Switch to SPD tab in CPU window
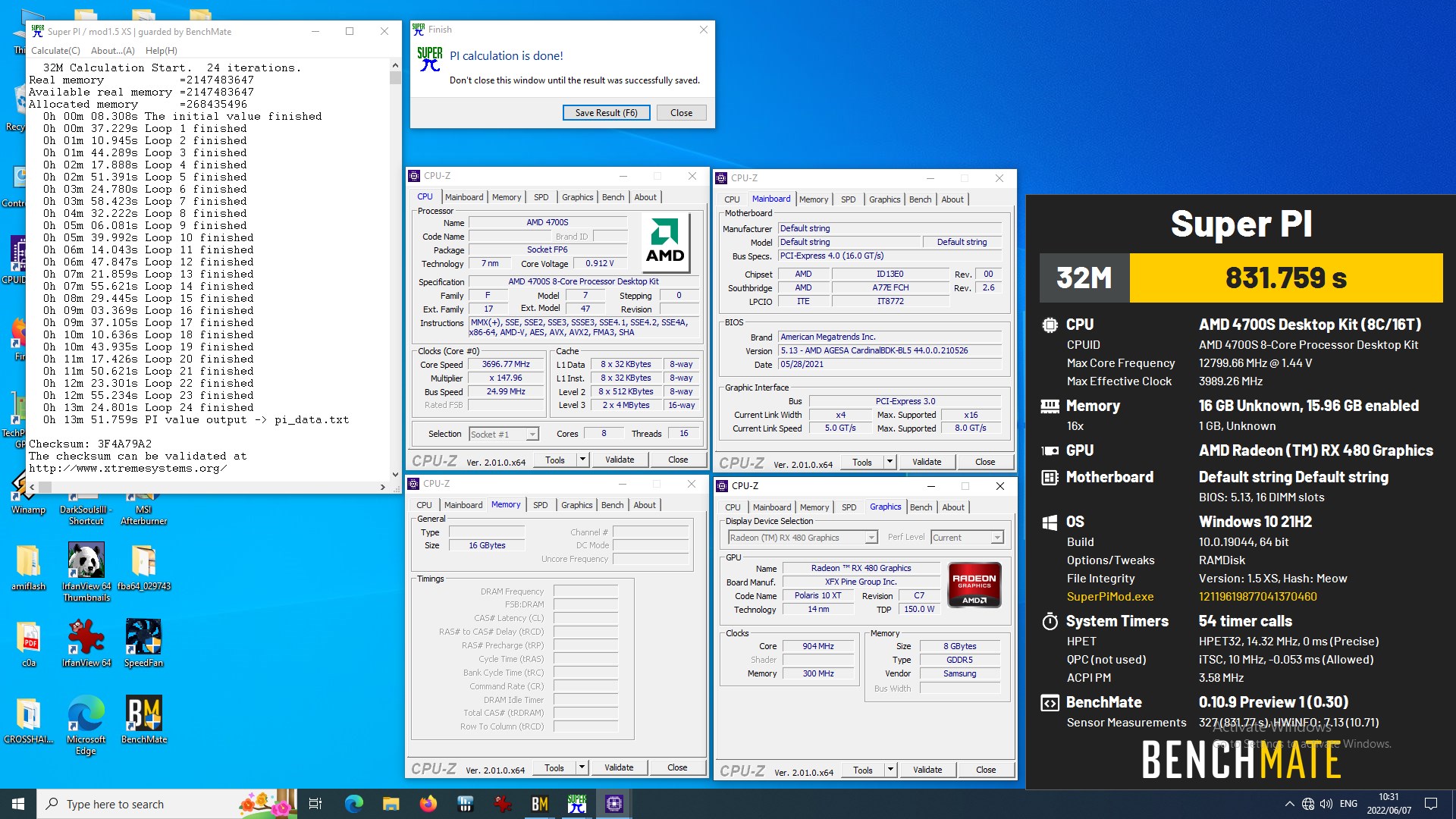The width and height of the screenshot is (1456, 819). pyautogui.click(x=541, y=197)
